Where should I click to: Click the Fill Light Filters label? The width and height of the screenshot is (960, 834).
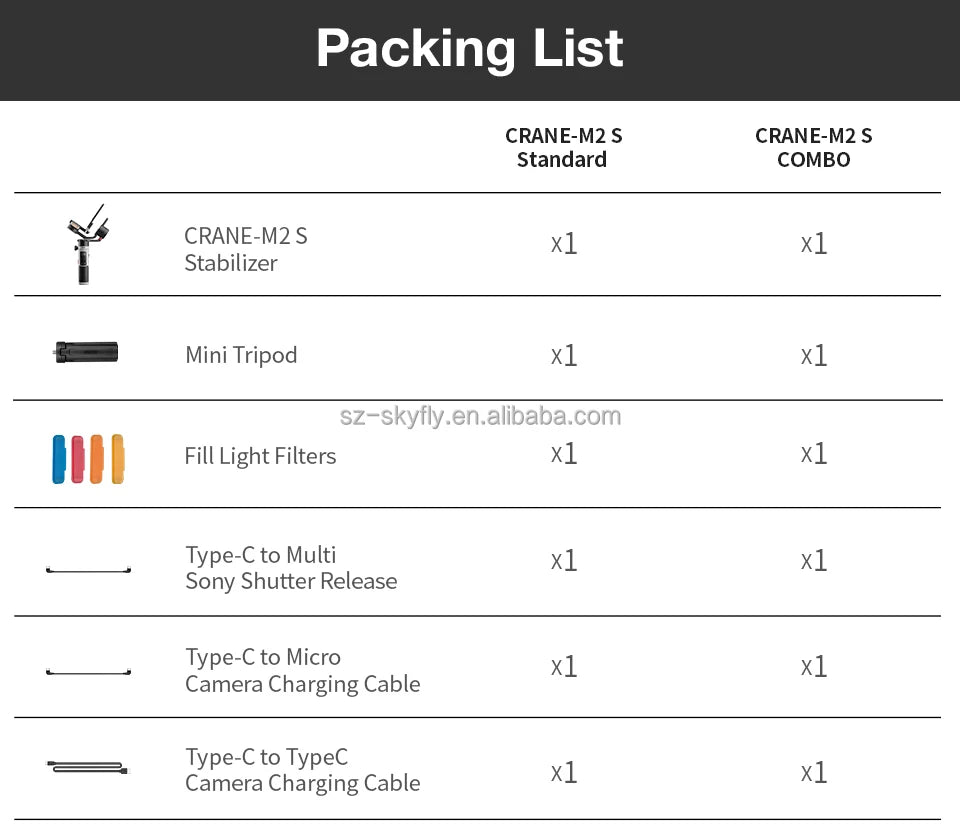point(260,456)
